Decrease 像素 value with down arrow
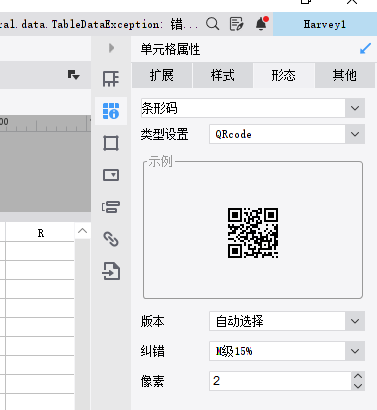This screenshot has width=377, height=410. click(x=358, y=386)
